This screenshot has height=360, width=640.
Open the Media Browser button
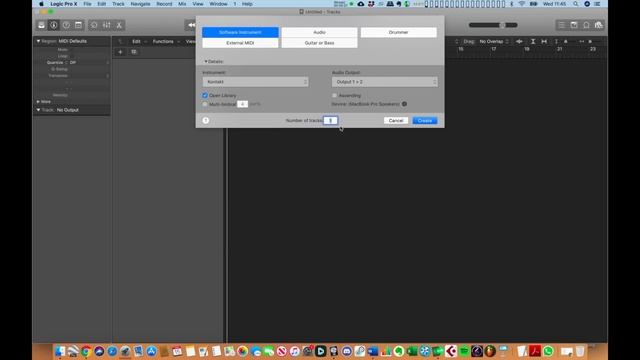(598, 25)
